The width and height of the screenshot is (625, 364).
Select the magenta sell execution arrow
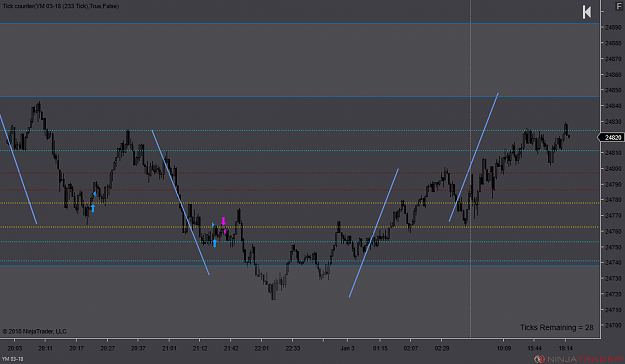pos(223,221)
